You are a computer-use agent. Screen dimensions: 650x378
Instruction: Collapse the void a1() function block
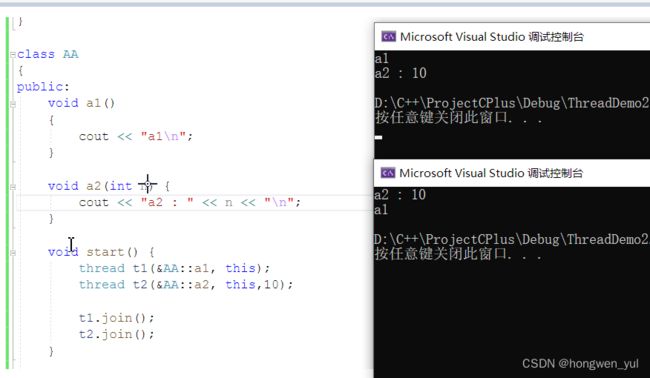(13, 104)
